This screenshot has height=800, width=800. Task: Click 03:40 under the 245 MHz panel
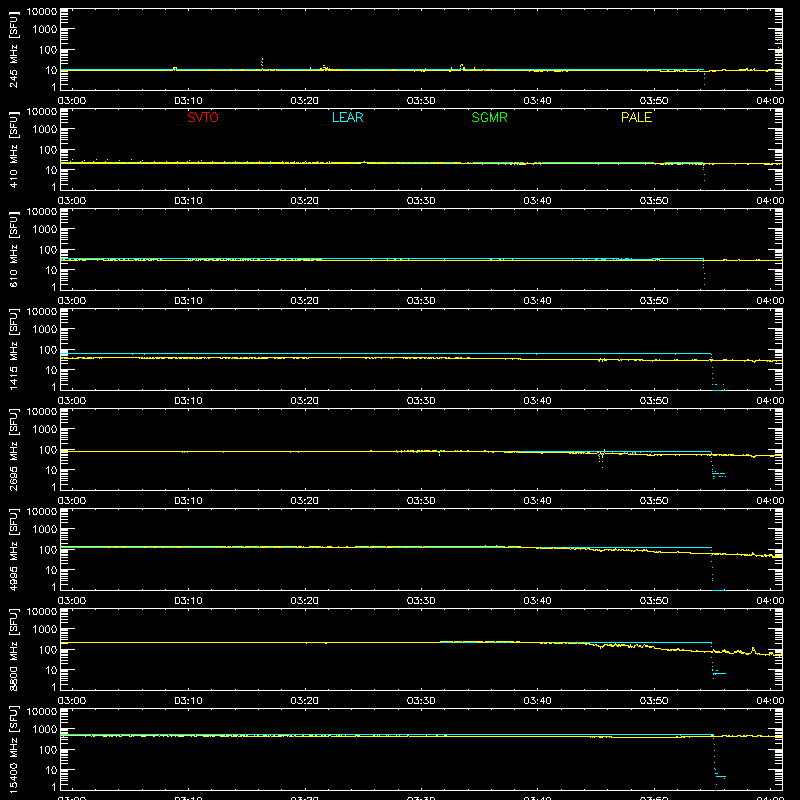click(x=537, y=101)
